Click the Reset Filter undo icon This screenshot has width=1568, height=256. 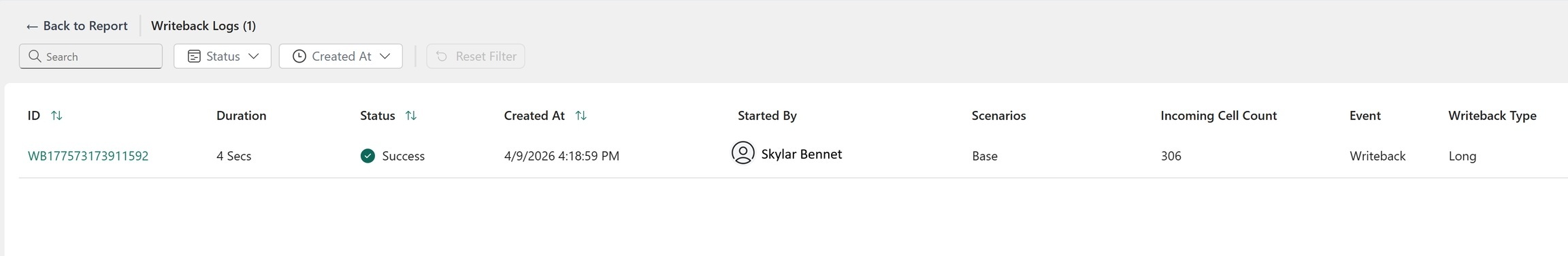(442, 56)
